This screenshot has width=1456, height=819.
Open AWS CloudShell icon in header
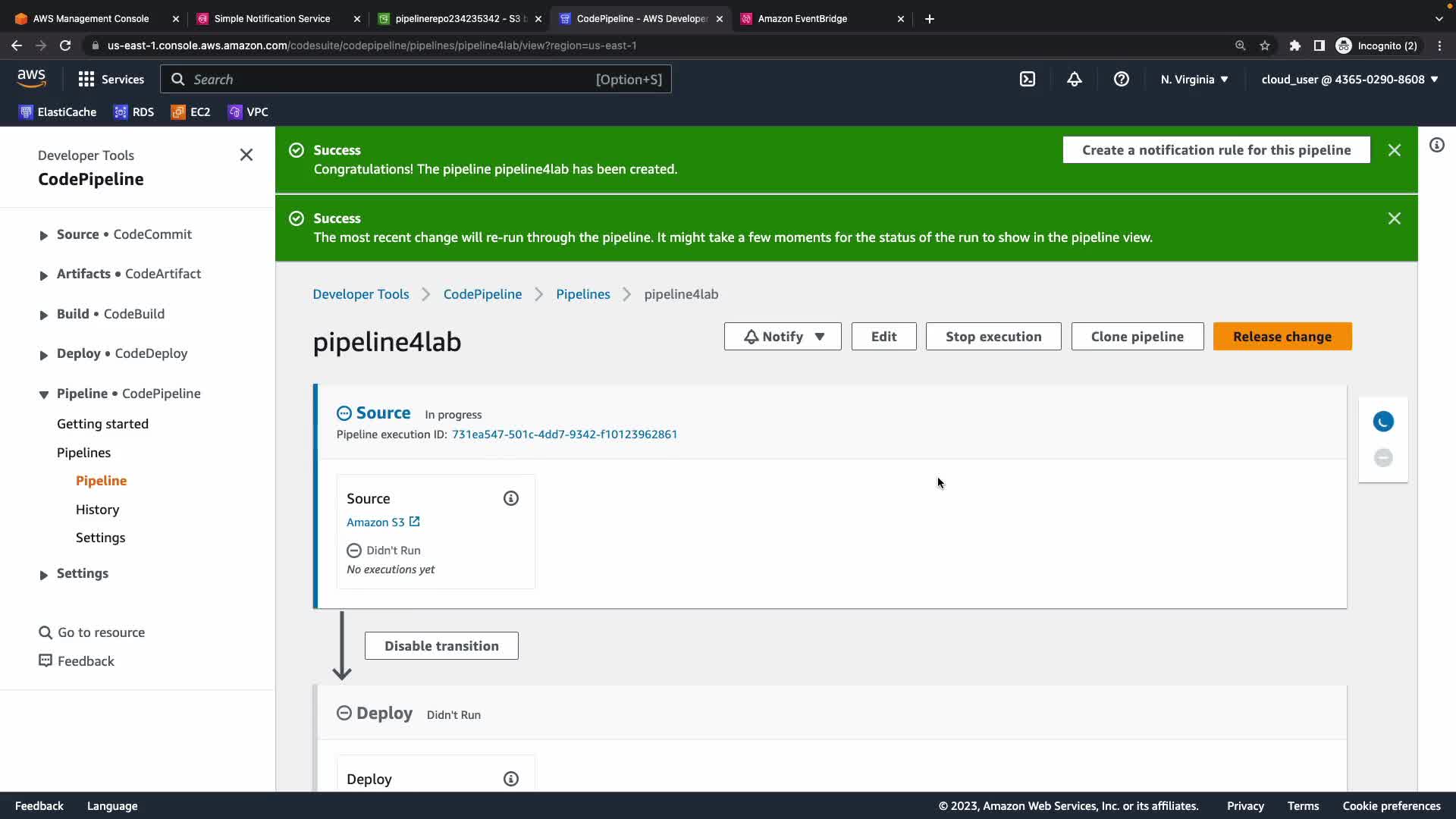[1028, 80]
